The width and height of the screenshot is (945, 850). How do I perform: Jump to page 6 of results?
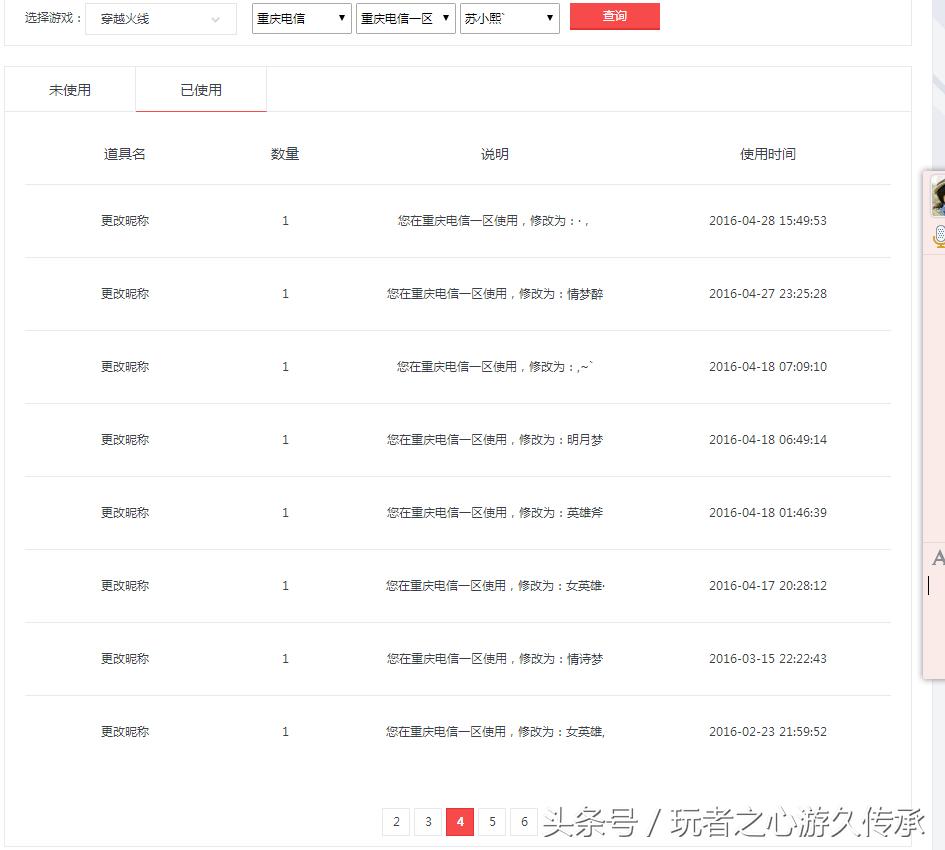(x=524, y=822)
